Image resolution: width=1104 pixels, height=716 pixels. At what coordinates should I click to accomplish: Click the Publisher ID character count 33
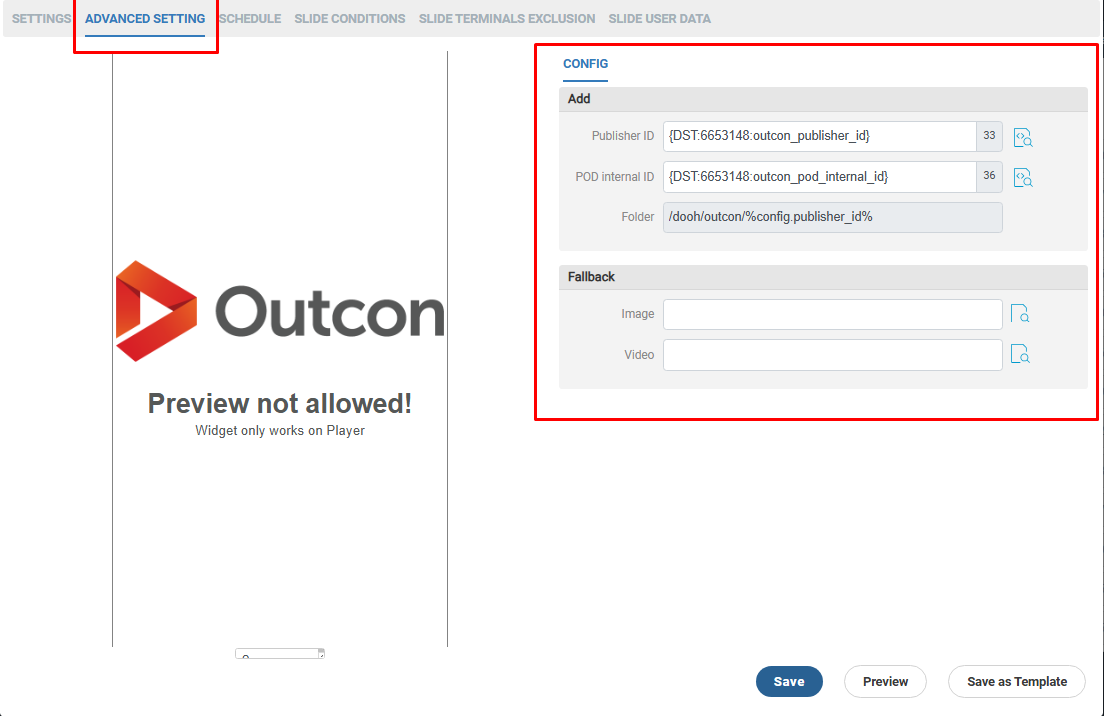[989, 136]
